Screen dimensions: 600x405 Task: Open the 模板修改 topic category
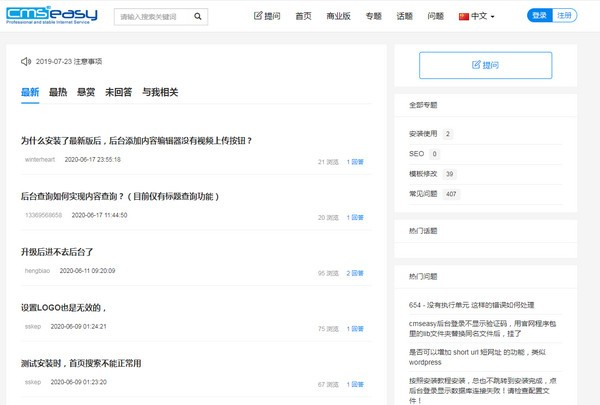coord(423,173)
